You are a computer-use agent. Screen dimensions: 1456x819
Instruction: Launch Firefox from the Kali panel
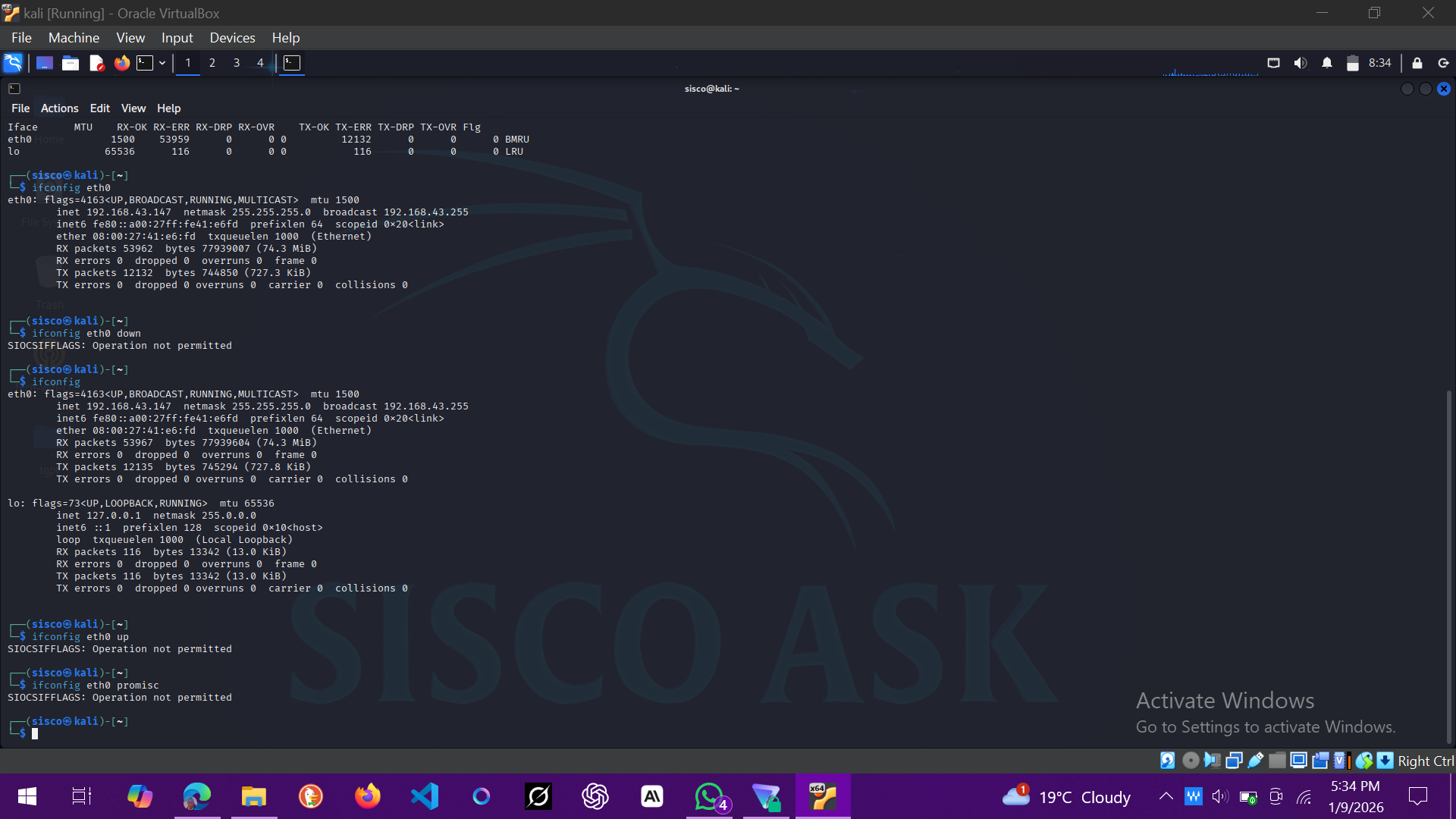coord(122,63)
